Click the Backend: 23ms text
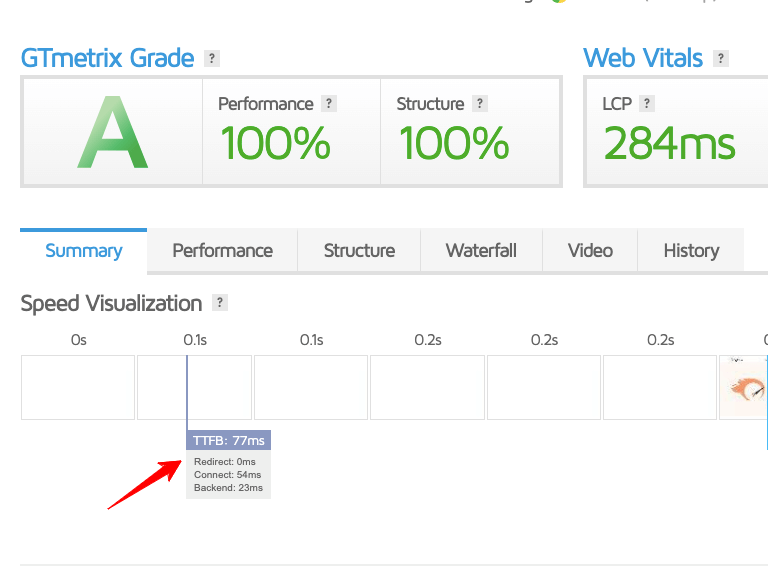The width and height of the screenshot is (768, 588). [228, 488]
